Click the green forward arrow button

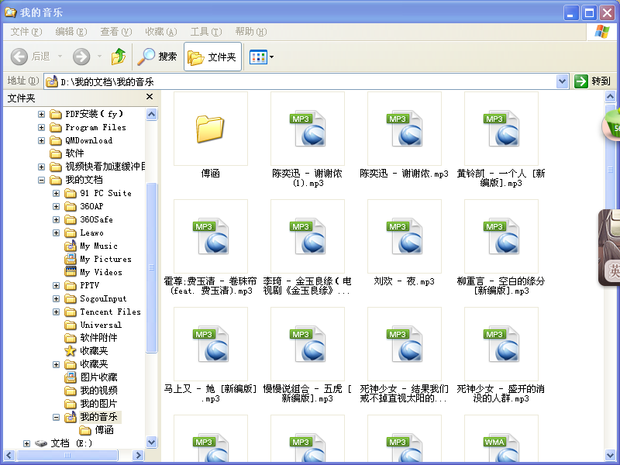tap(81, 57)
